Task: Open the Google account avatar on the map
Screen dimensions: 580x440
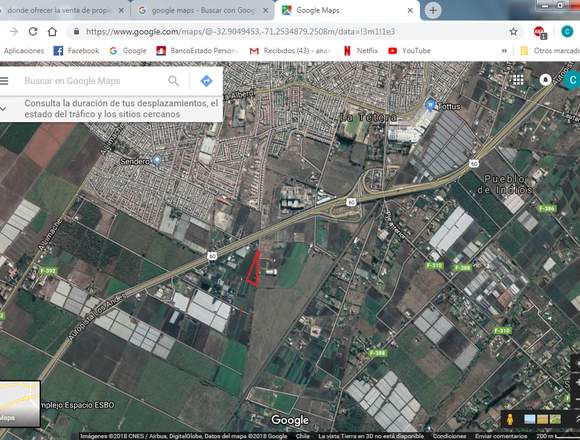Action: [x=573, y=79]
